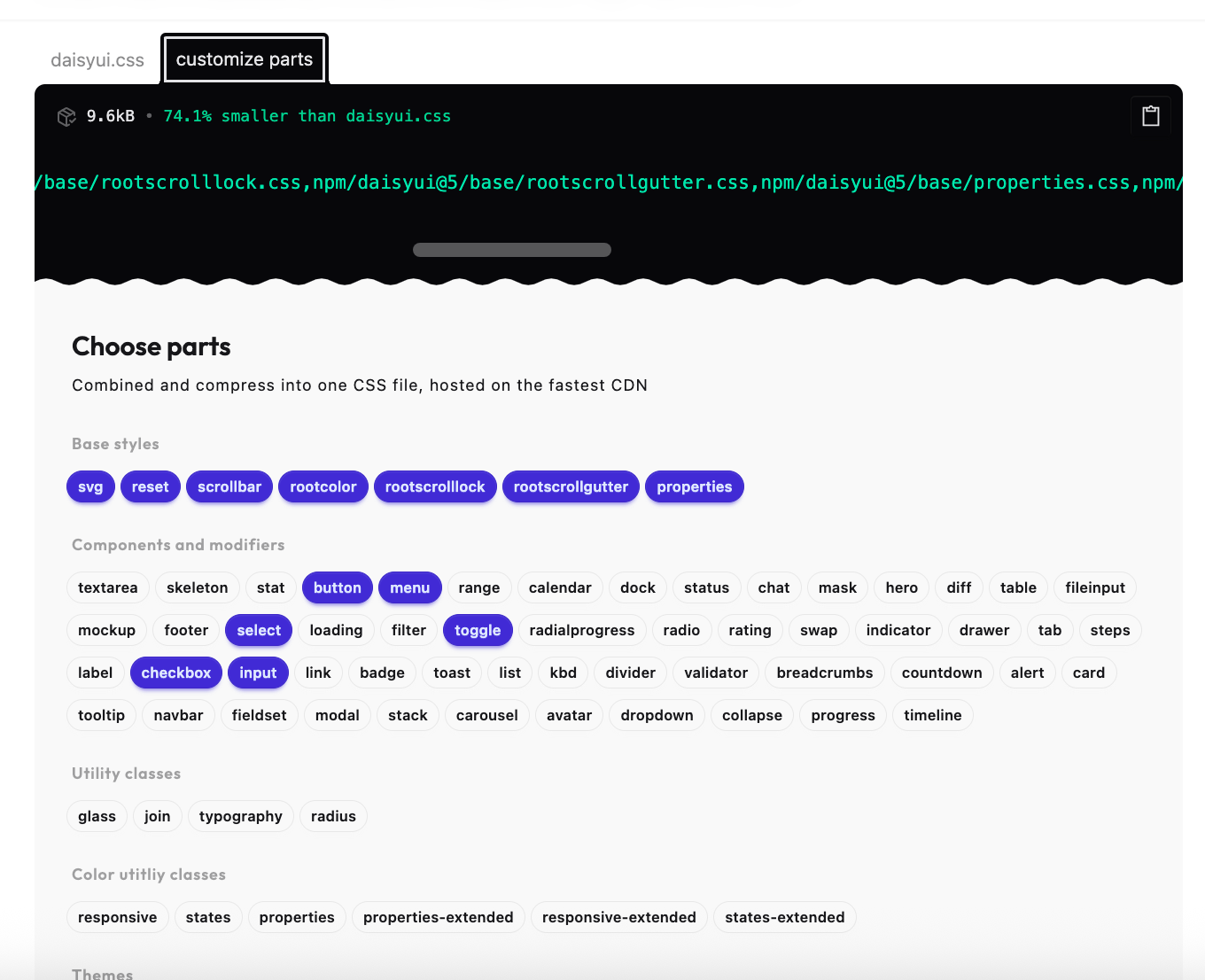Image resolution: width=1205 pixels, height=980 pixels.
Task: Enable the fileinput component
Action: pos(1095,587)
